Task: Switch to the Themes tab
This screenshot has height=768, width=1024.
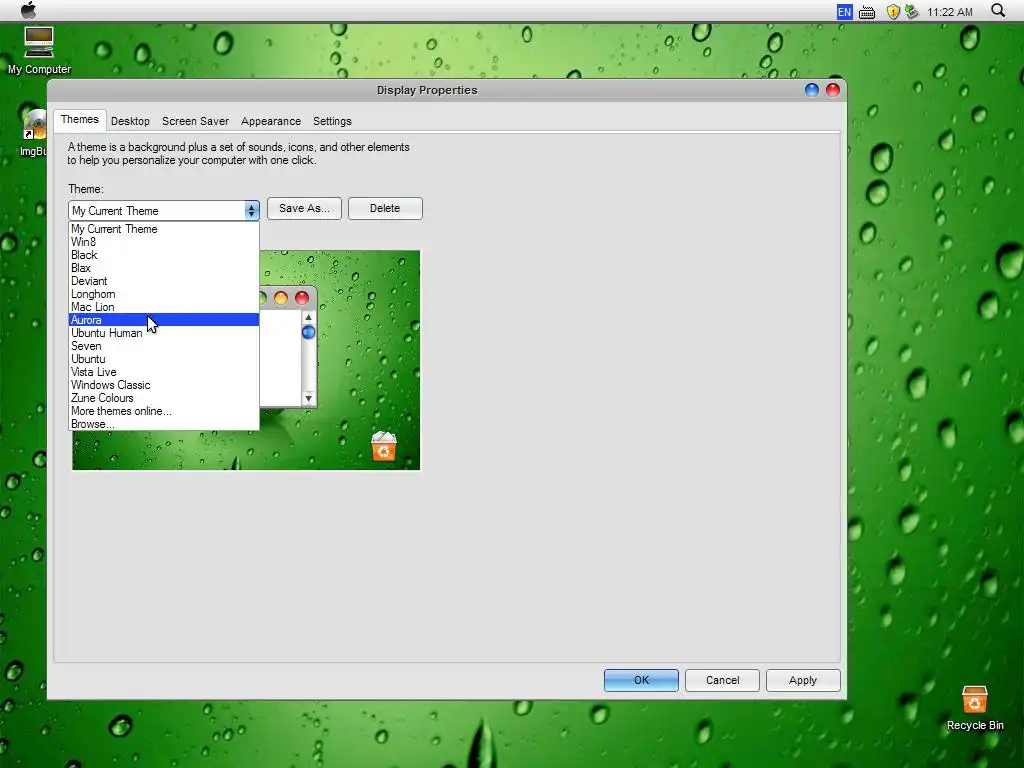Action: [x=80, y=120]
